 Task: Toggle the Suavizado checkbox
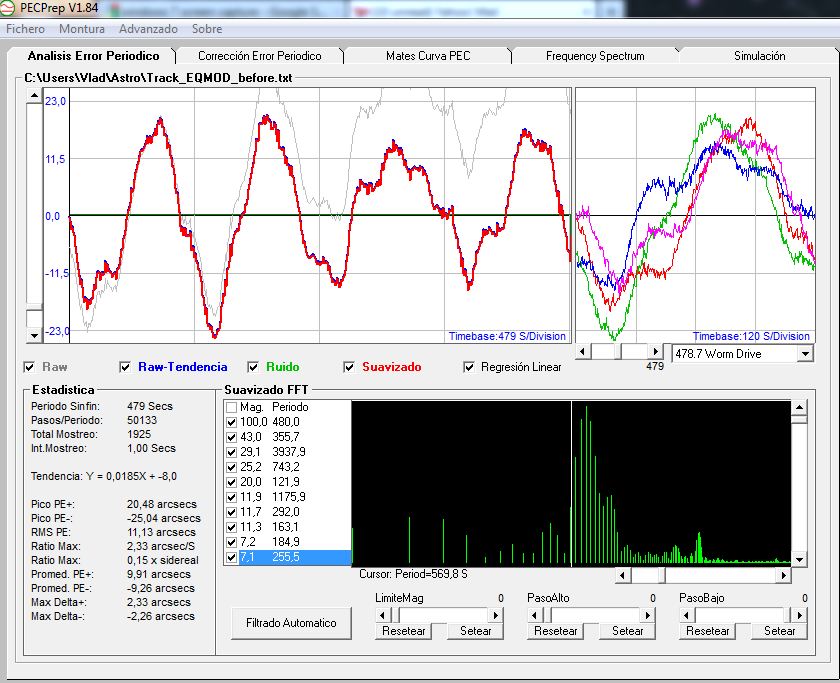pos(349,367)
